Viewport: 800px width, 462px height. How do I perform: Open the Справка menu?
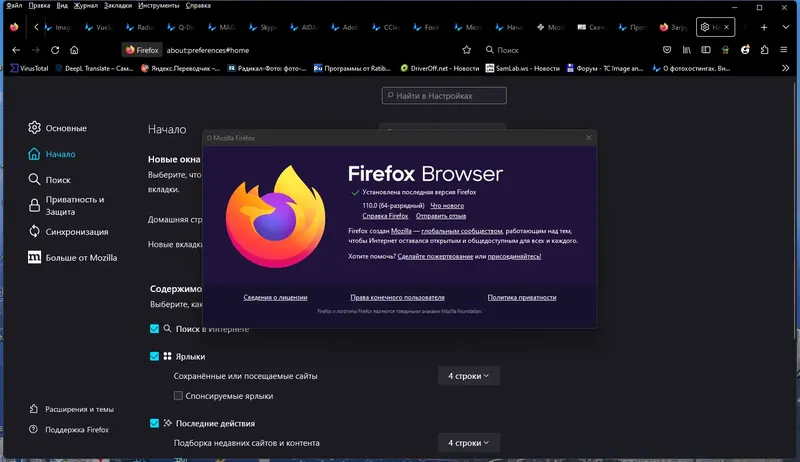click(198, 6)
